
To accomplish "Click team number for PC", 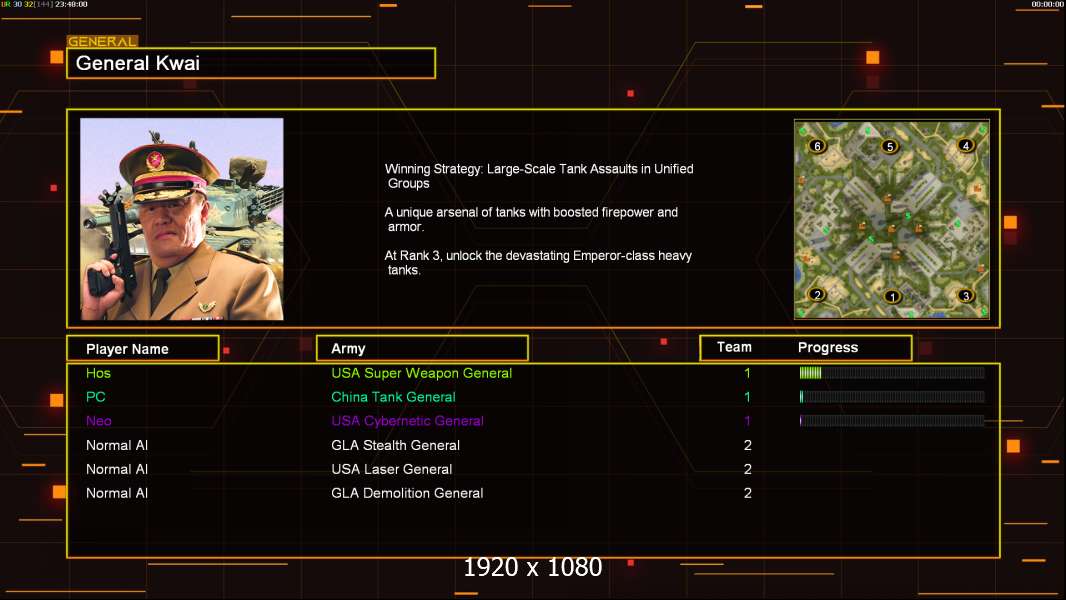I will coord(747,397).
